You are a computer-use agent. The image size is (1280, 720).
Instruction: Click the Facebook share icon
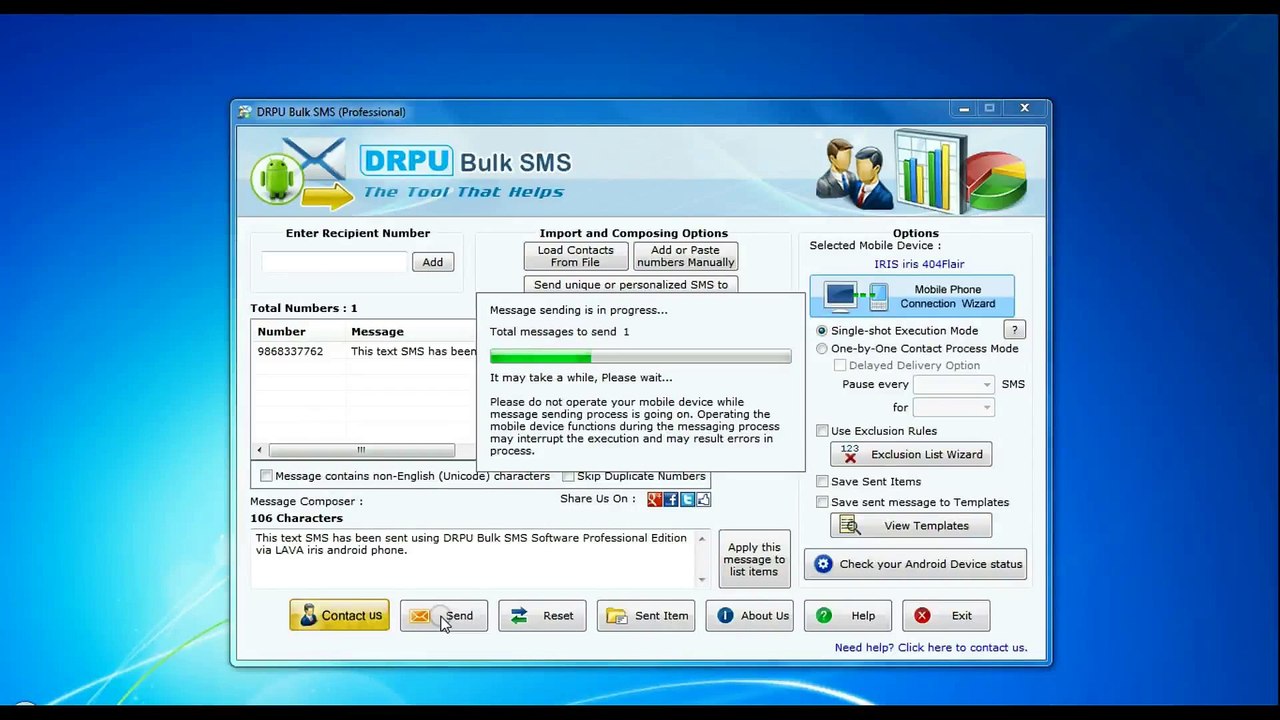pyautogui.click(x=671, y=499)
